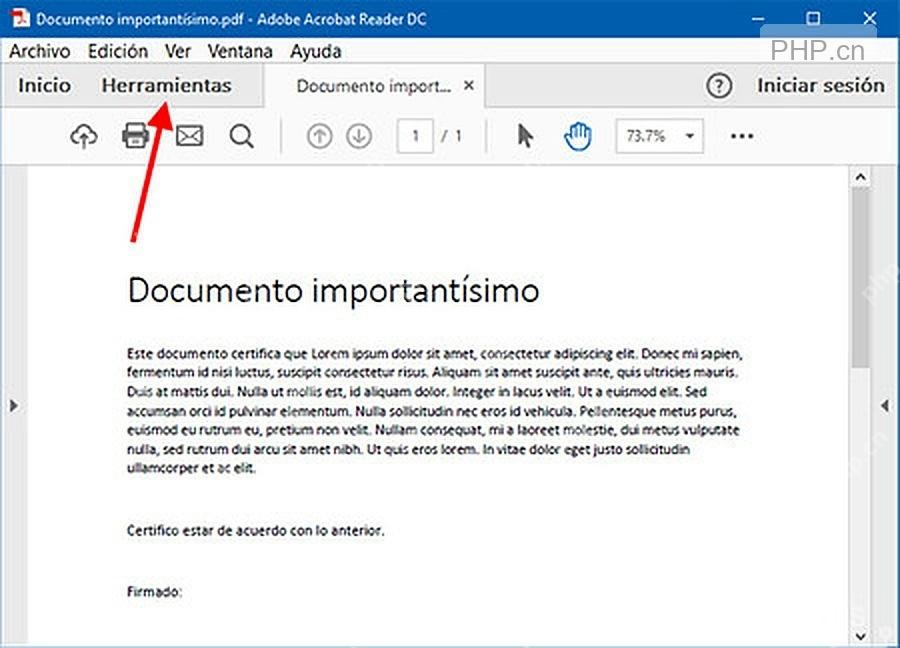Open the Edición menu
Screen dimensions: 900x648
[118, 52]
